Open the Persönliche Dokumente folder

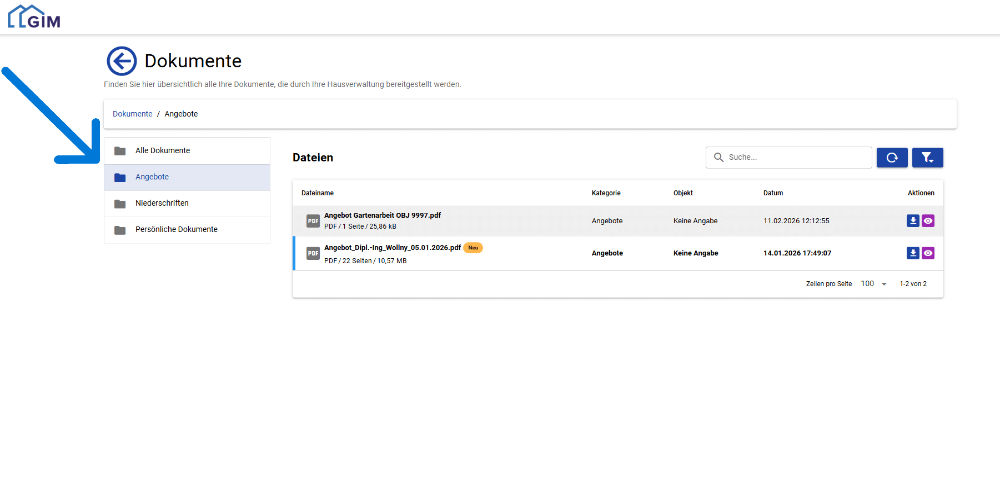coord(176,229)
